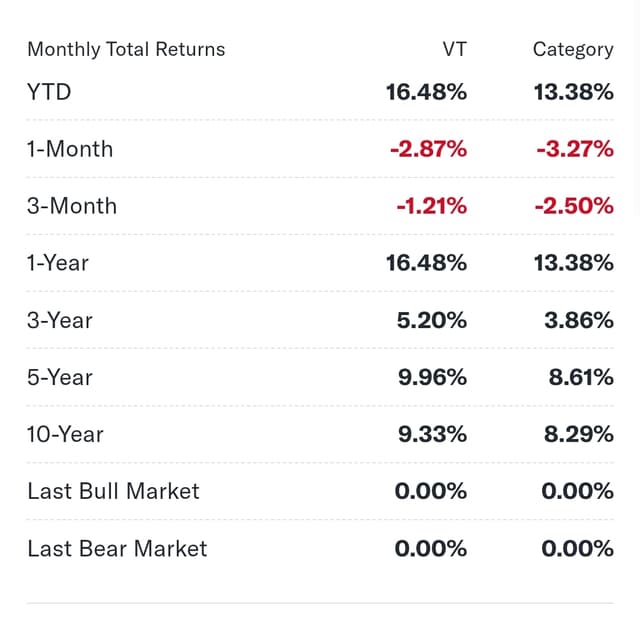This screenshot has width=640, height=620.
Task: Click Category's 3-Month return -2.50%
Action: [x=574, y=206]
